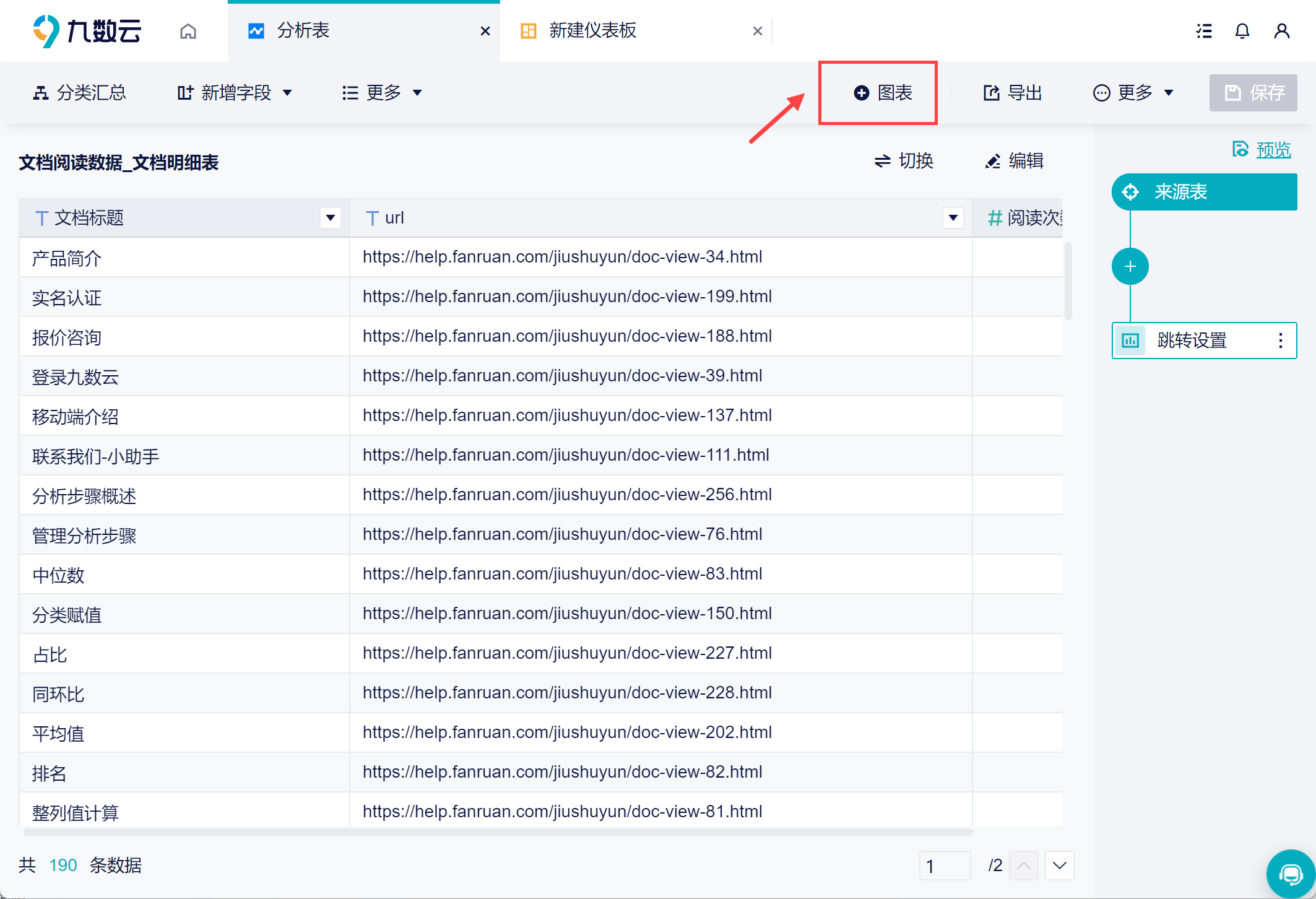Expand the right-side 更多 menu
Image resolution: width=1316 pixels, height=899 pixels.
pos(1133,93)
